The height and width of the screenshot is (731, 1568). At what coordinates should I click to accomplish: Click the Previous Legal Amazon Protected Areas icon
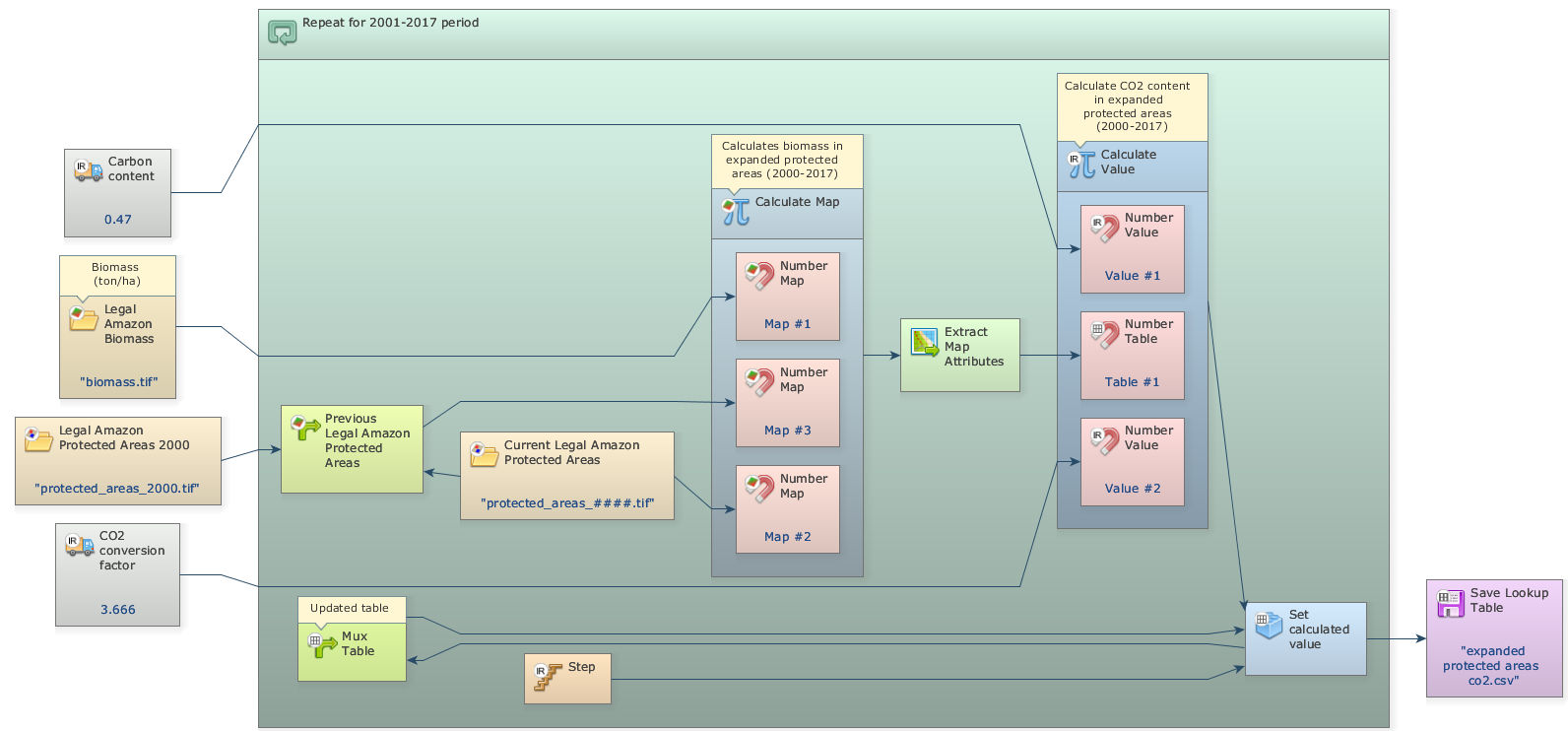305,428
